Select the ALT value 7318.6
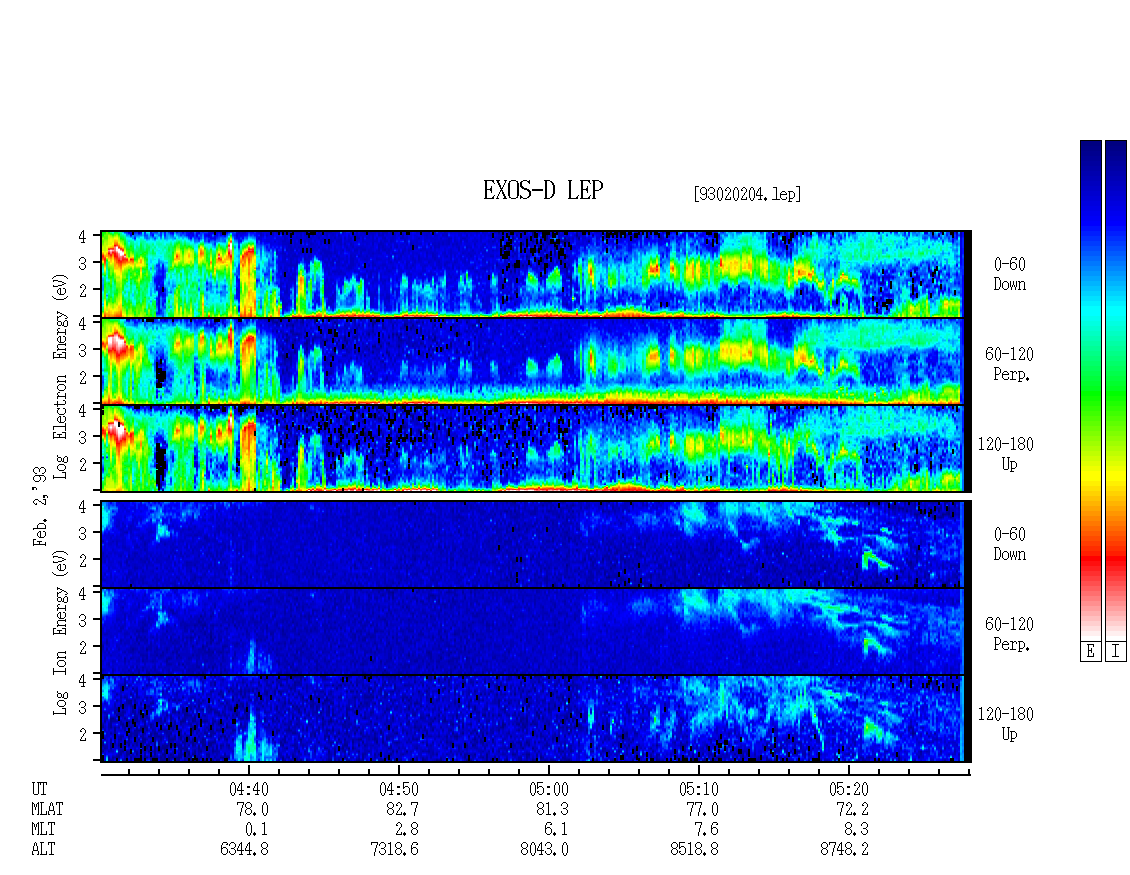This screenshot has width=1130, height=875. coord(394,850)
